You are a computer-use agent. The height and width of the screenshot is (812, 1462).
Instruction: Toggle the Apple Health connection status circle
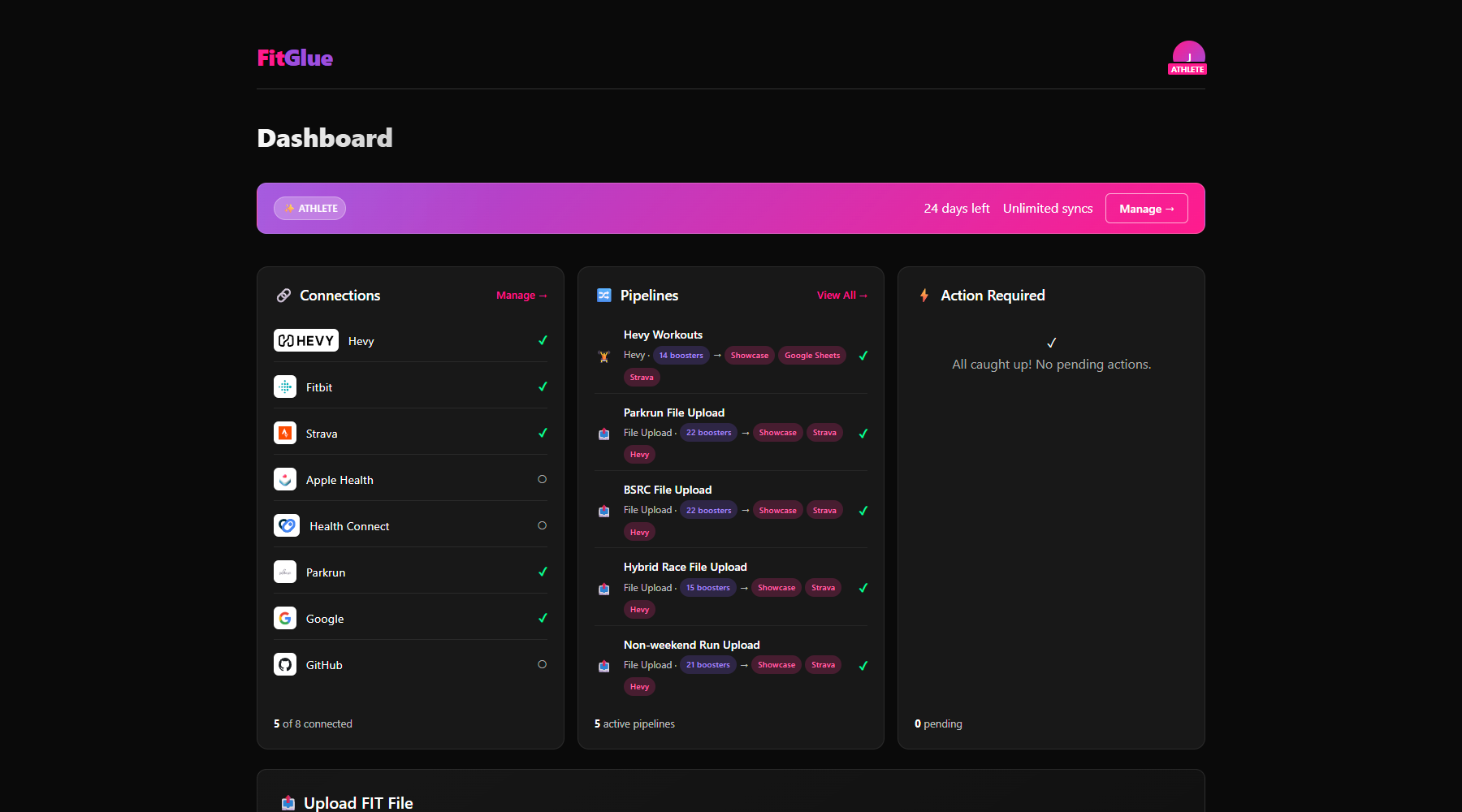pos(542,479)
